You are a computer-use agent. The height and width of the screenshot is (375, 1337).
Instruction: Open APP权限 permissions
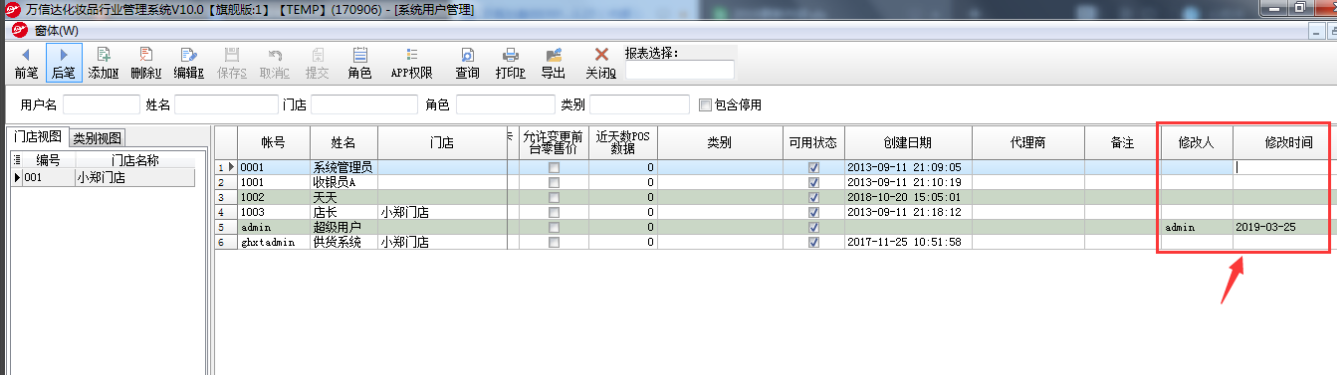click(x=411, y=62)
